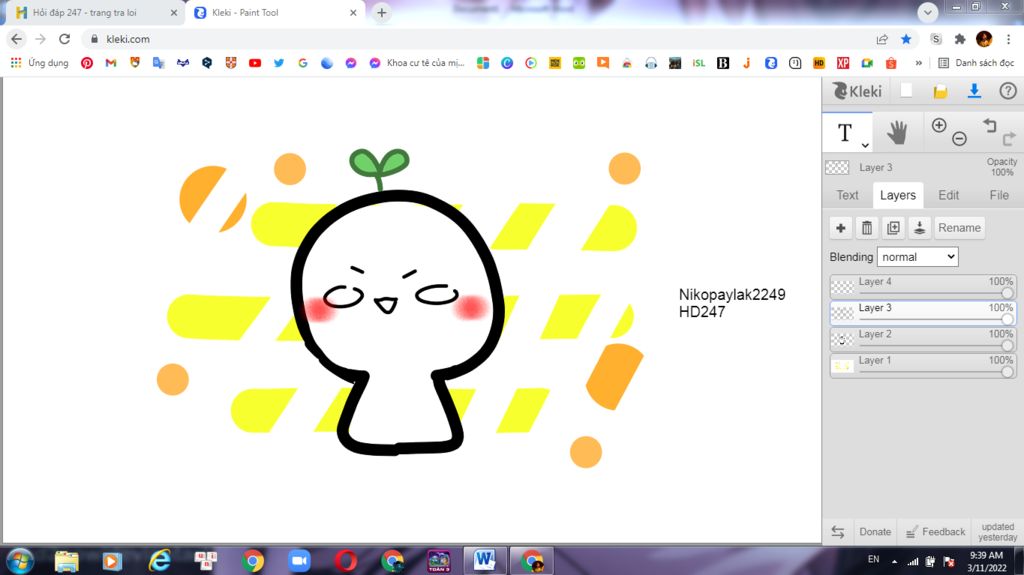Click the Nikopaylak2249 text on canvas
The image size is (1024, 575).
[731, 295]
